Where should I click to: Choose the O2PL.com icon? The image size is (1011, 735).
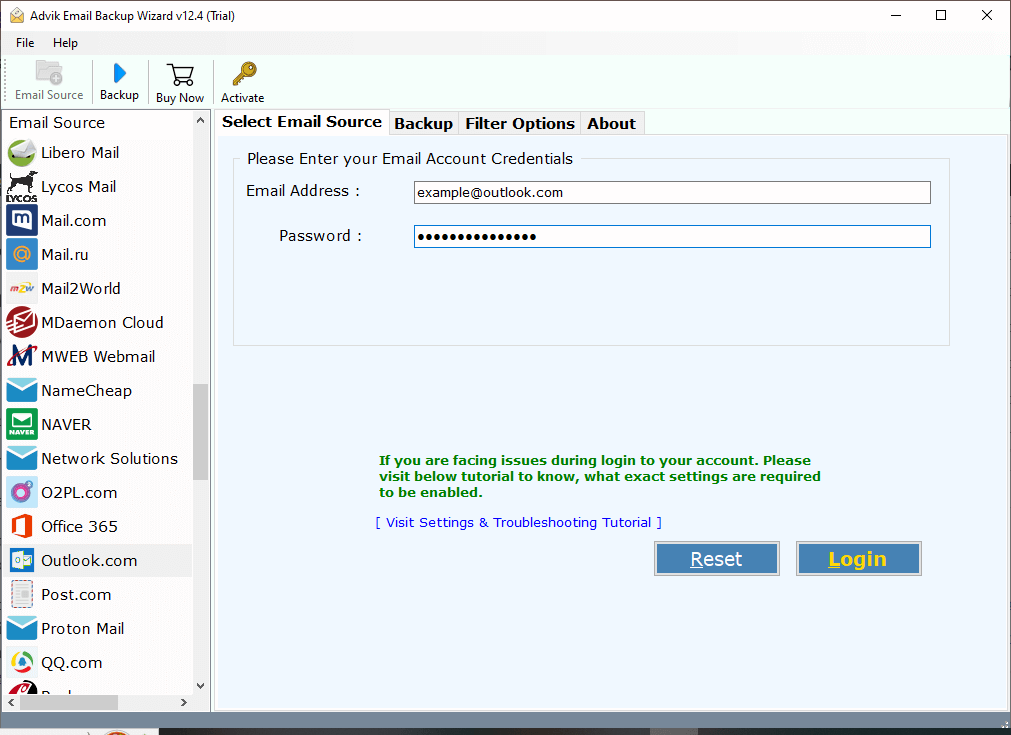pyautogui.click(x=22, y=493)
